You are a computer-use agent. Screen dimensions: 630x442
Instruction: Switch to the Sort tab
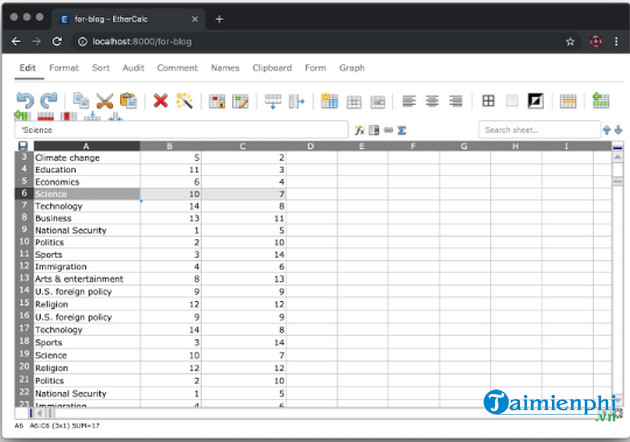click(101, 68)
